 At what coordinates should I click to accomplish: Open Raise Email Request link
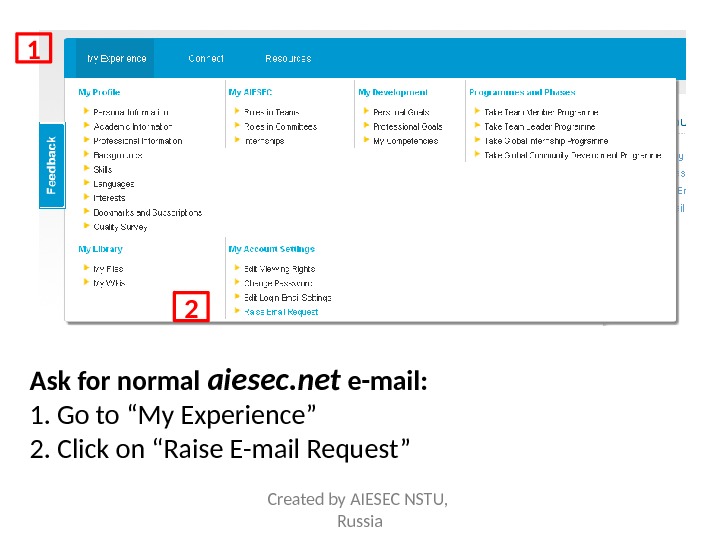282,312
